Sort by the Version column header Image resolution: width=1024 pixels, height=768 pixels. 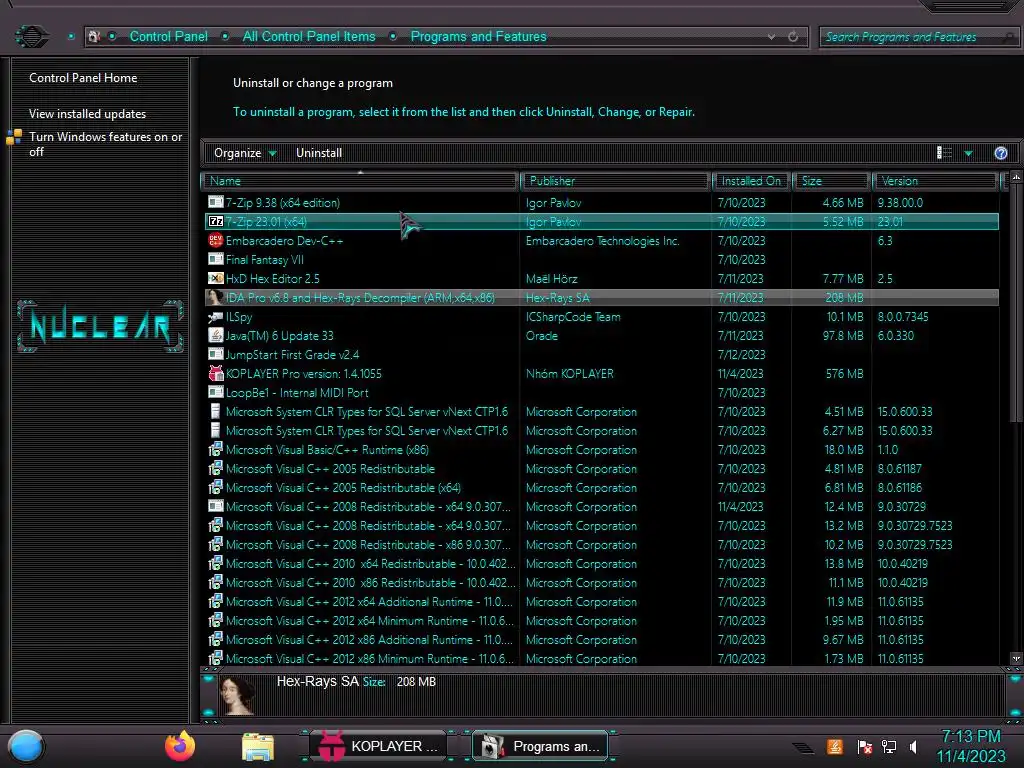pyautogui.click(x=935, y=181)
